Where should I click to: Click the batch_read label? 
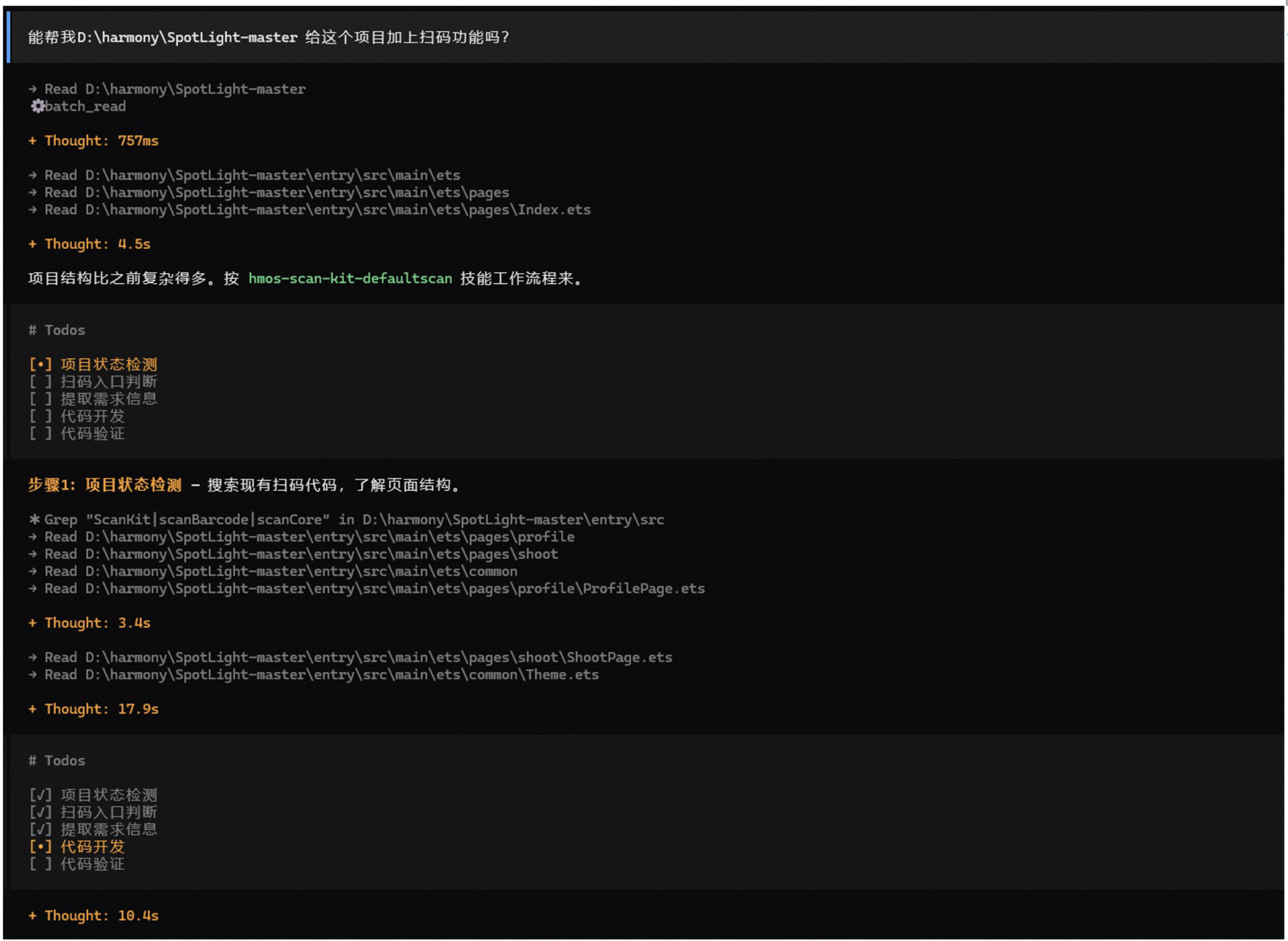pos(85,107)
